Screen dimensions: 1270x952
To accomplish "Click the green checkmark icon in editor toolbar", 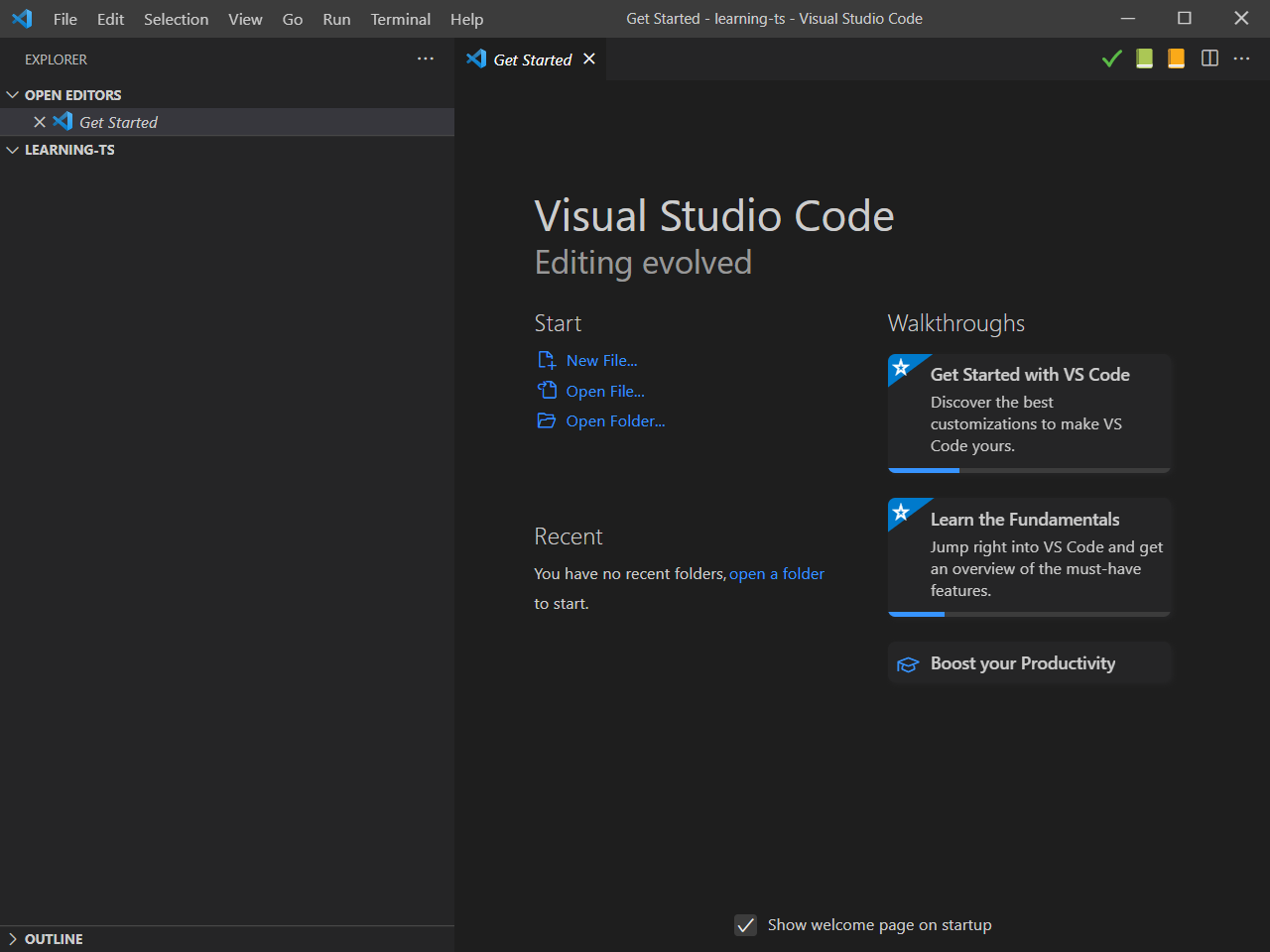I will click(x=1111, y=59).
